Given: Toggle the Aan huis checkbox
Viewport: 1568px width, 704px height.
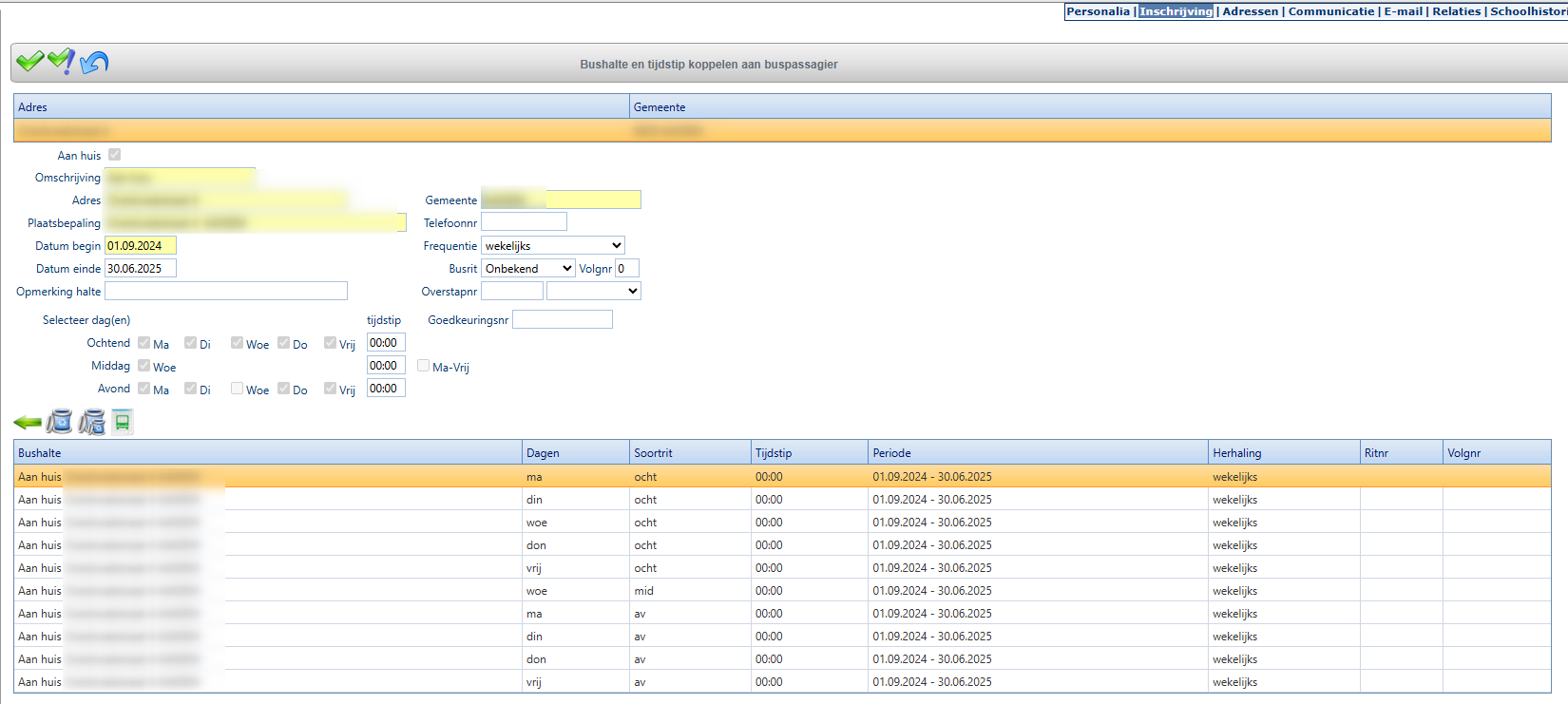Looking at the screenshot, I should 114,154.
